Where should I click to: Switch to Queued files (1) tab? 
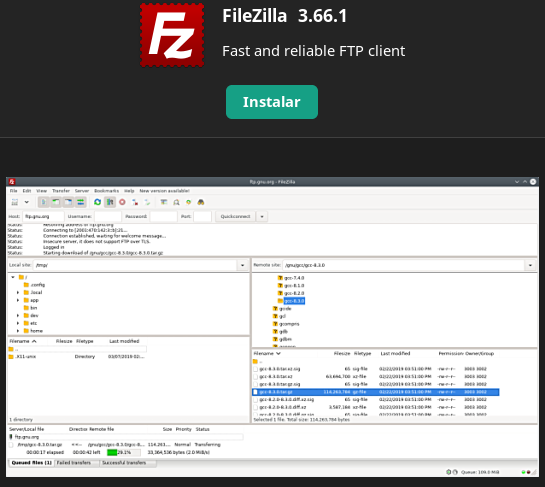(31, 463)
